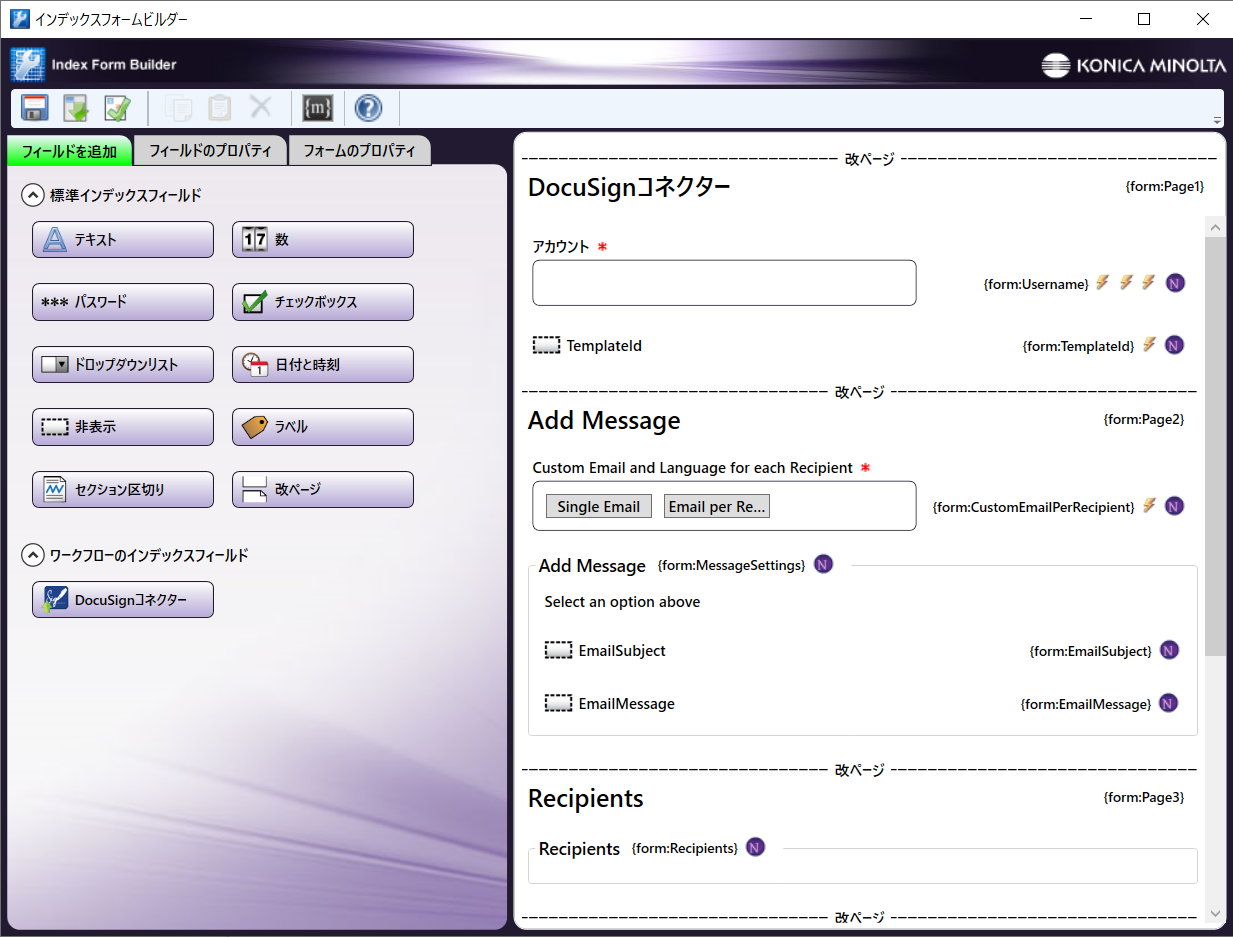Viewport: 1233px width, 937px height.
Task: Select the Recipients page heading
Action: (x=586, y=798)
